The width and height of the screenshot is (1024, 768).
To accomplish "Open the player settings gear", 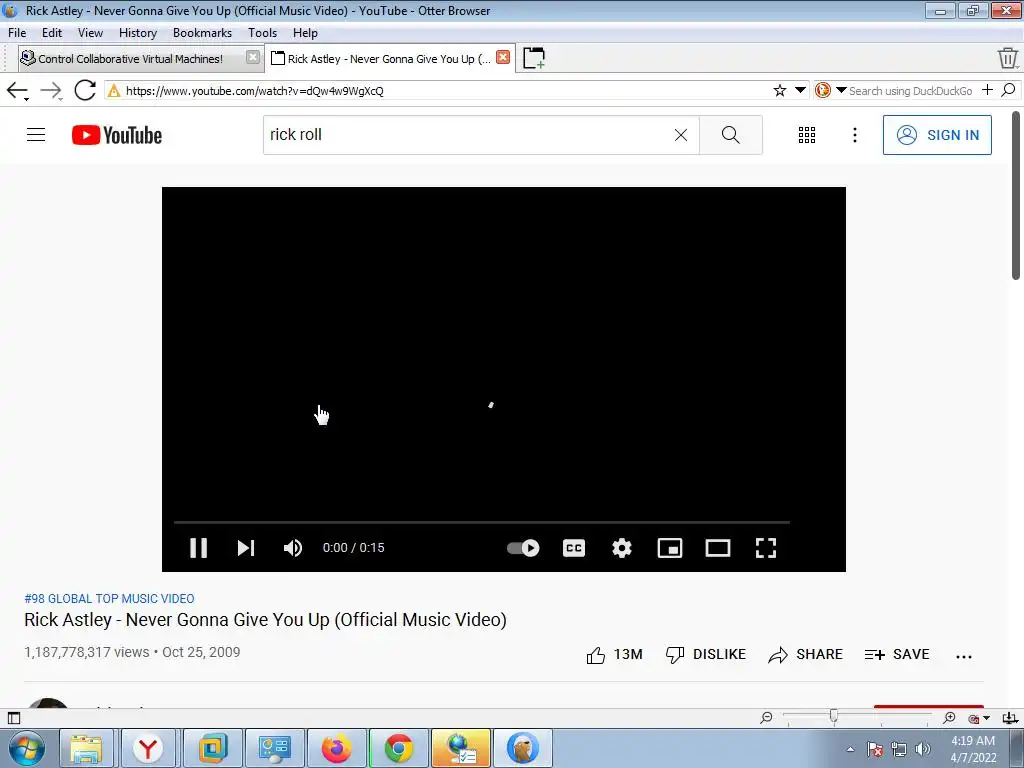I will coord(622,548).
